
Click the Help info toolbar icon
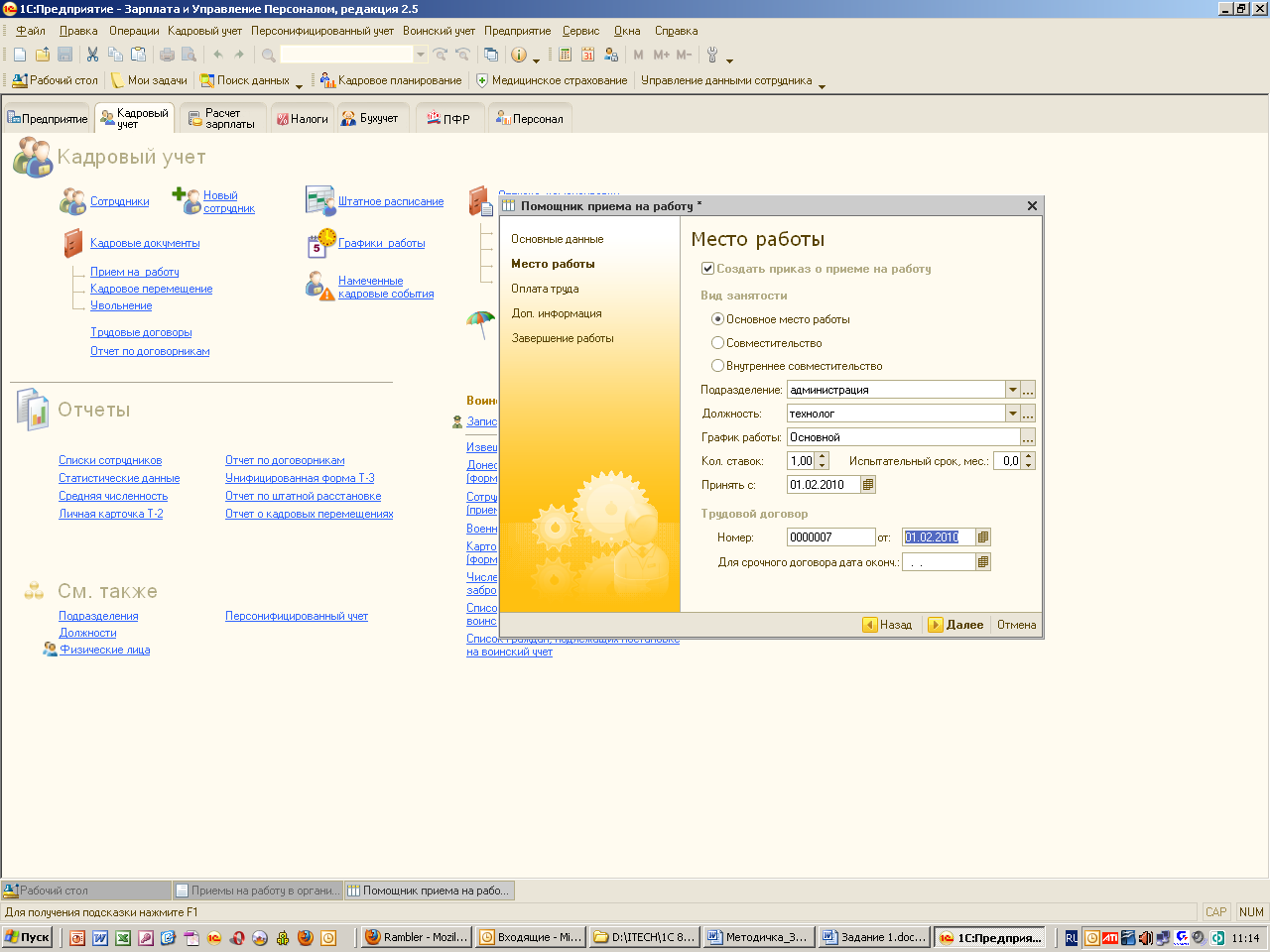tap(518, 55)
